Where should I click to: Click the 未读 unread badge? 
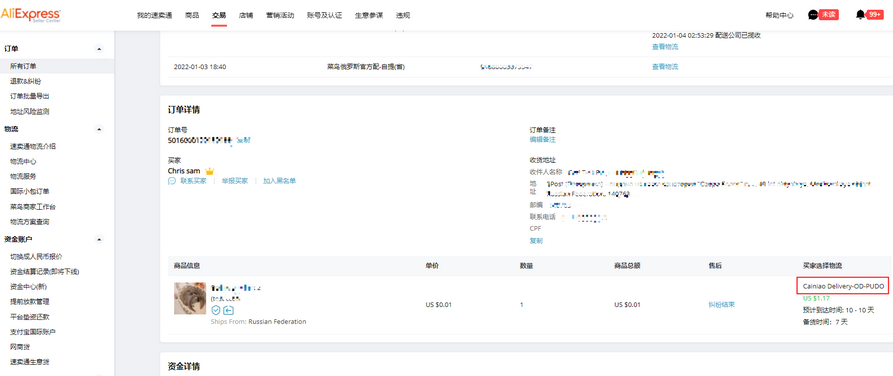[829, 15]
